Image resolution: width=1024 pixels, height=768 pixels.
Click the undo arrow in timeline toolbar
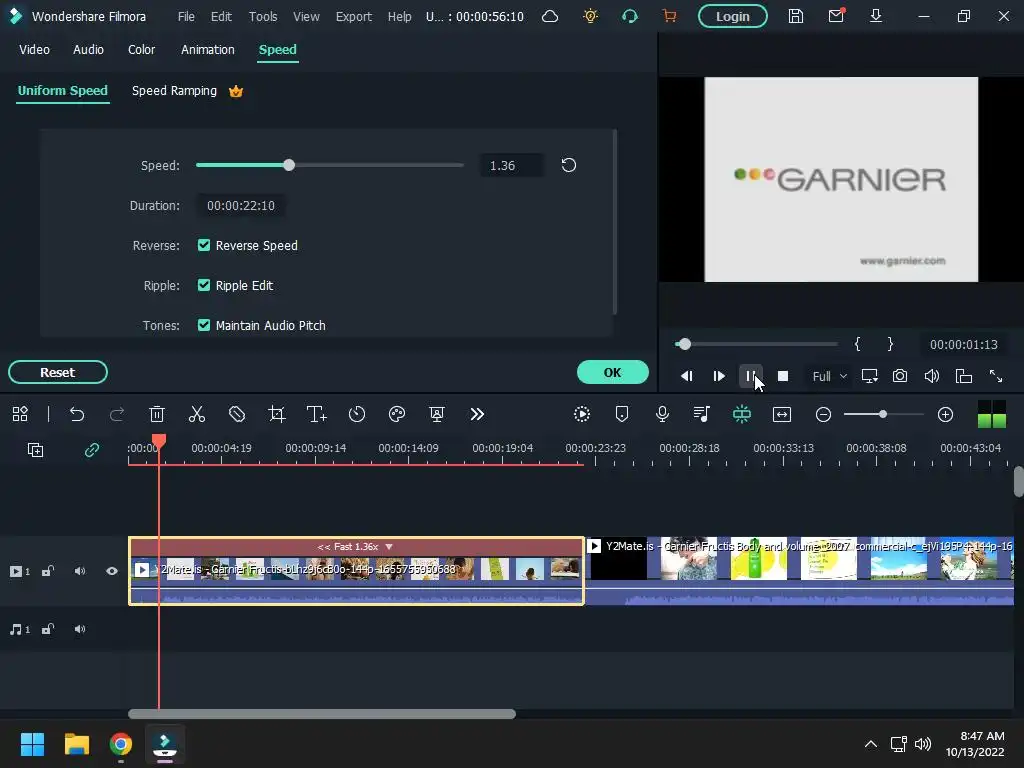coord(77,414)
